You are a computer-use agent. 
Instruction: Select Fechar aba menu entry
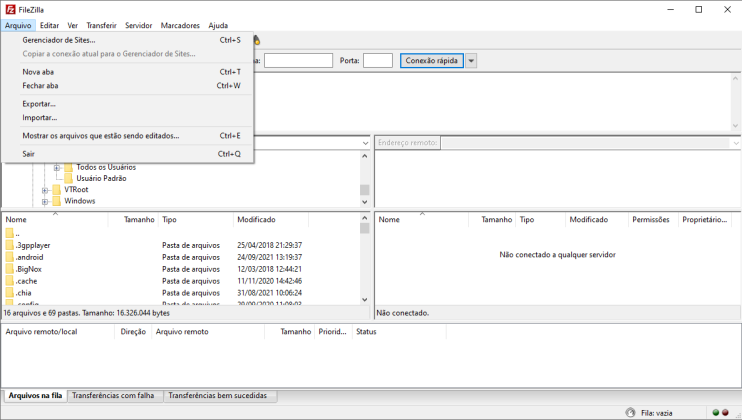(x=128, y=86)
